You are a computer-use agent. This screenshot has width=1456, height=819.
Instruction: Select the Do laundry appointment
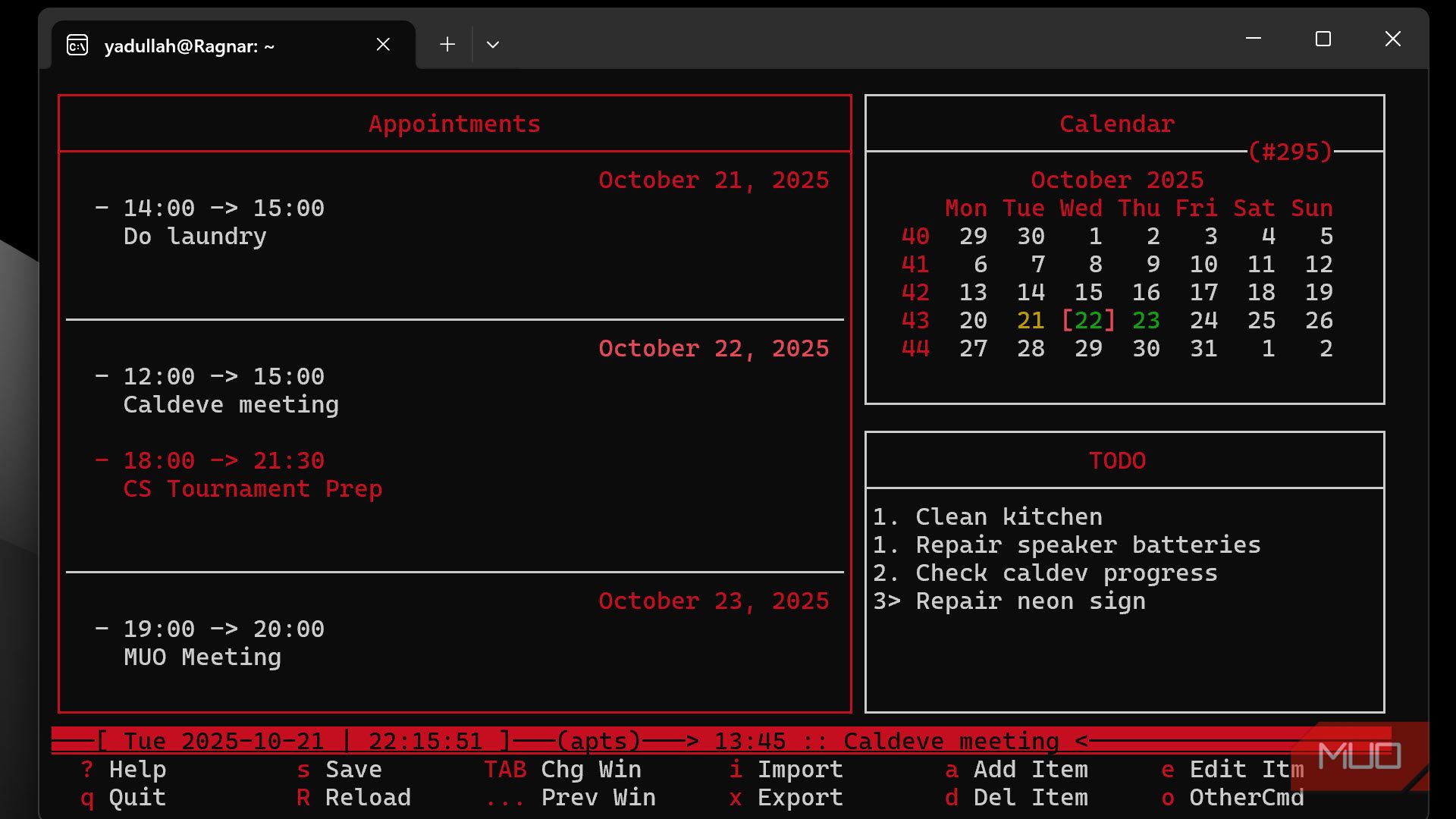click(195, 237)
